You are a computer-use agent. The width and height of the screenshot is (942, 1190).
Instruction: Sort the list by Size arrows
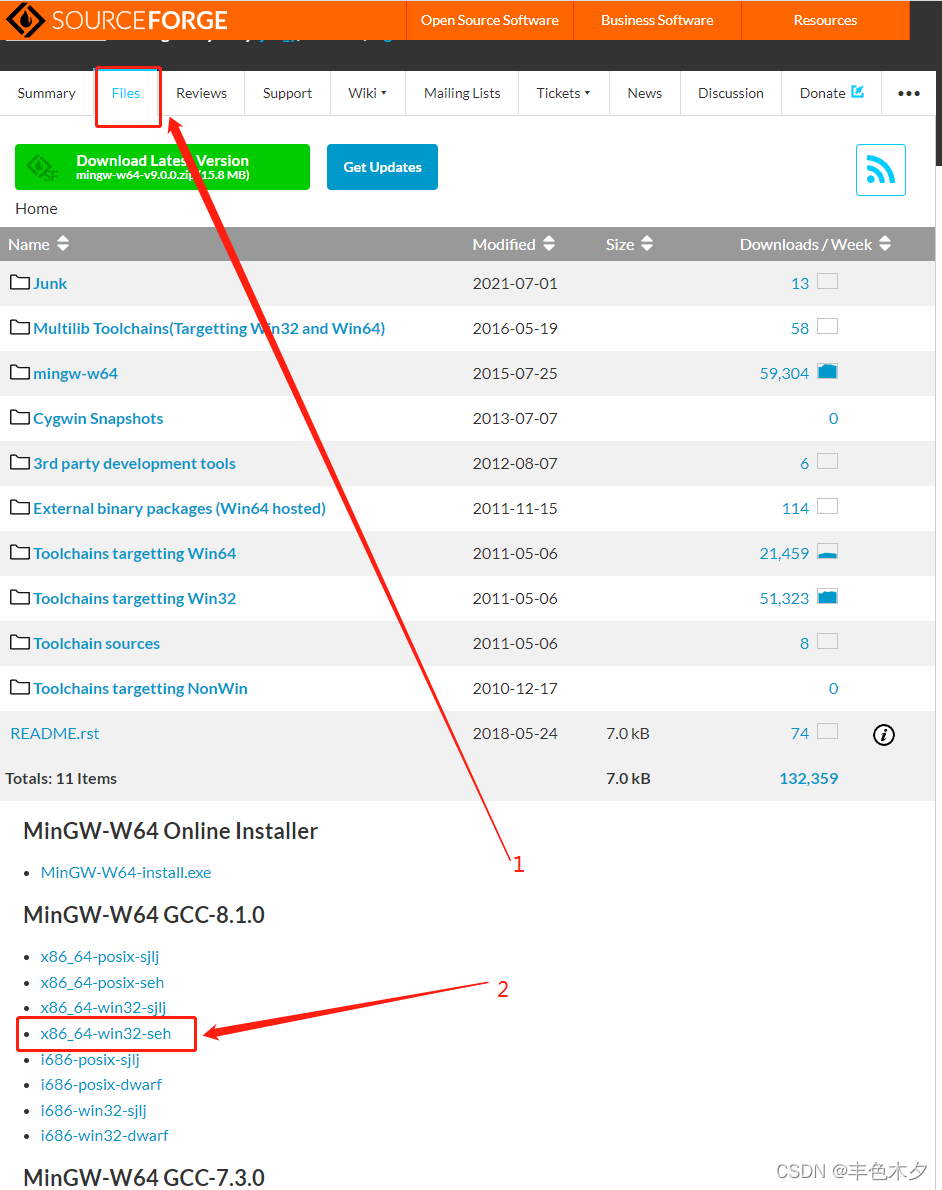(x=647, y=244)
